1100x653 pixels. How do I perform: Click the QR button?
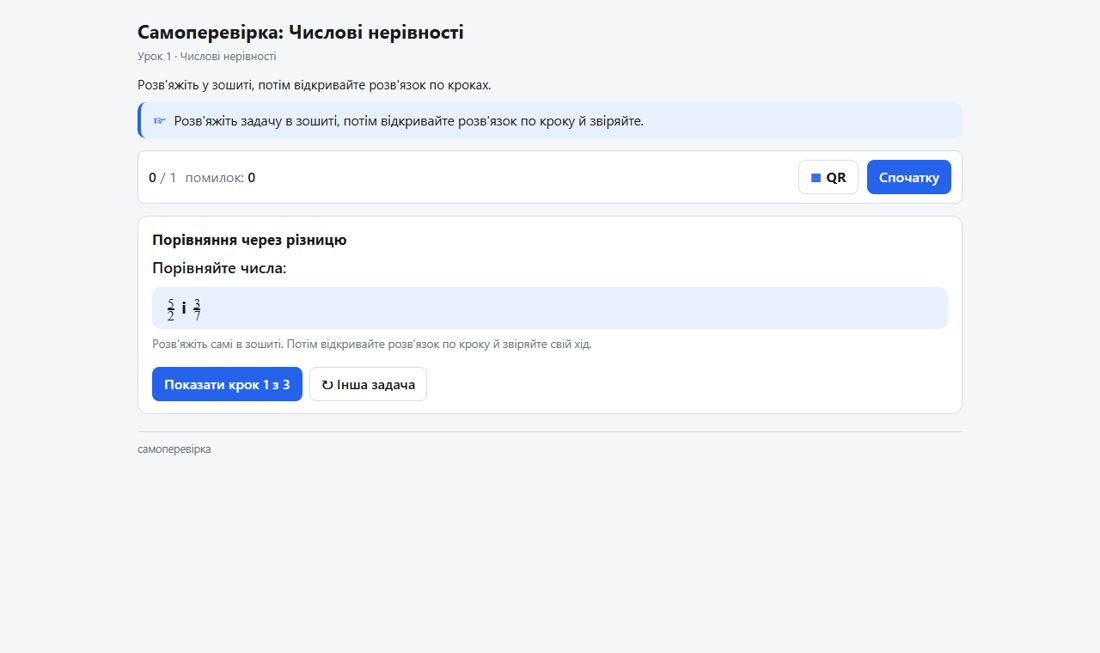(828, 177)
